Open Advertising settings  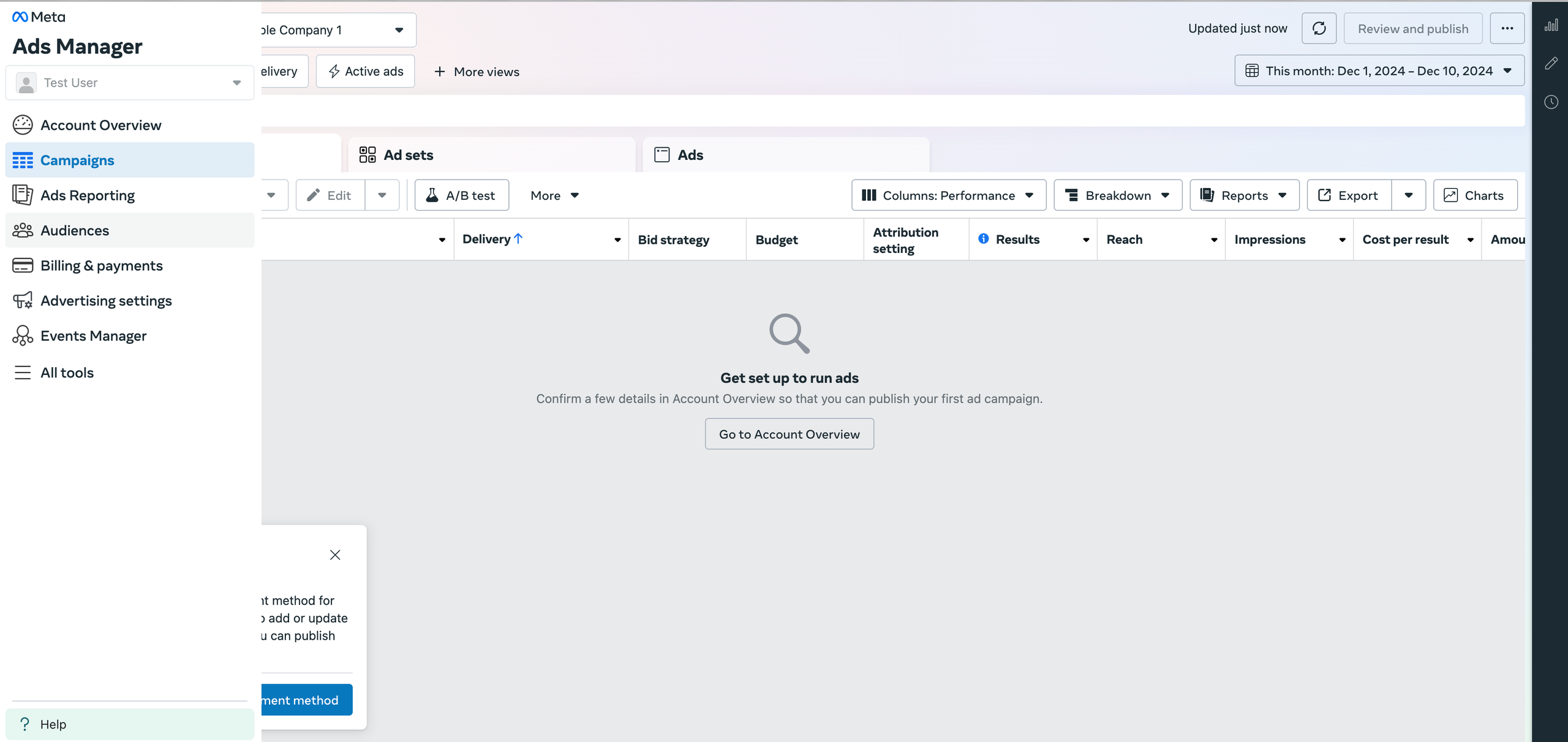coord(129,301)
